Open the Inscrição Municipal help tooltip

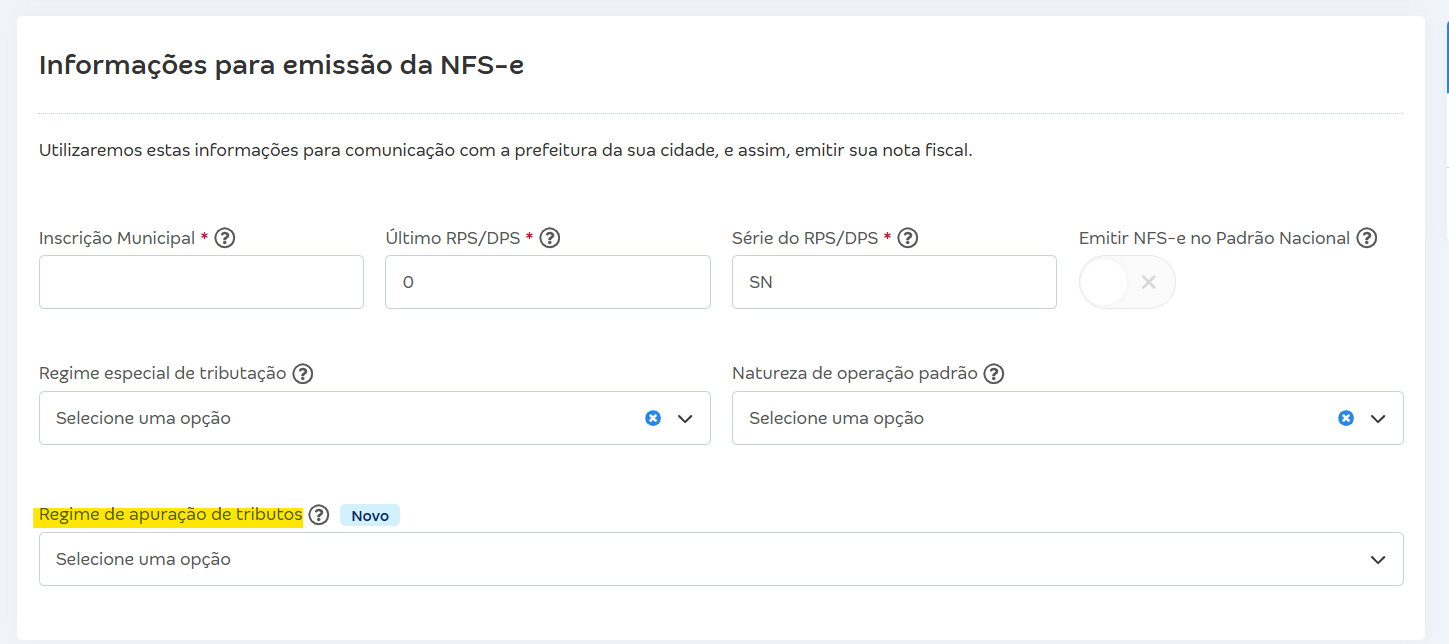226,237
